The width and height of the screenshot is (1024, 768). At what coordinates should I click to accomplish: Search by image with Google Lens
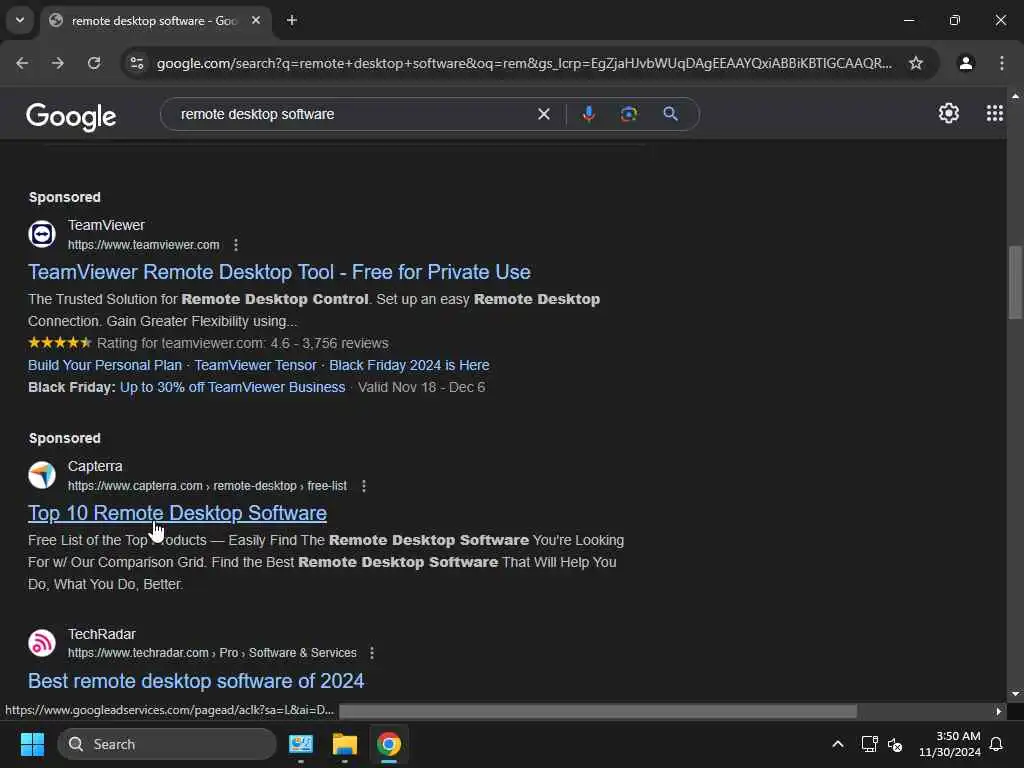point(629,114)
